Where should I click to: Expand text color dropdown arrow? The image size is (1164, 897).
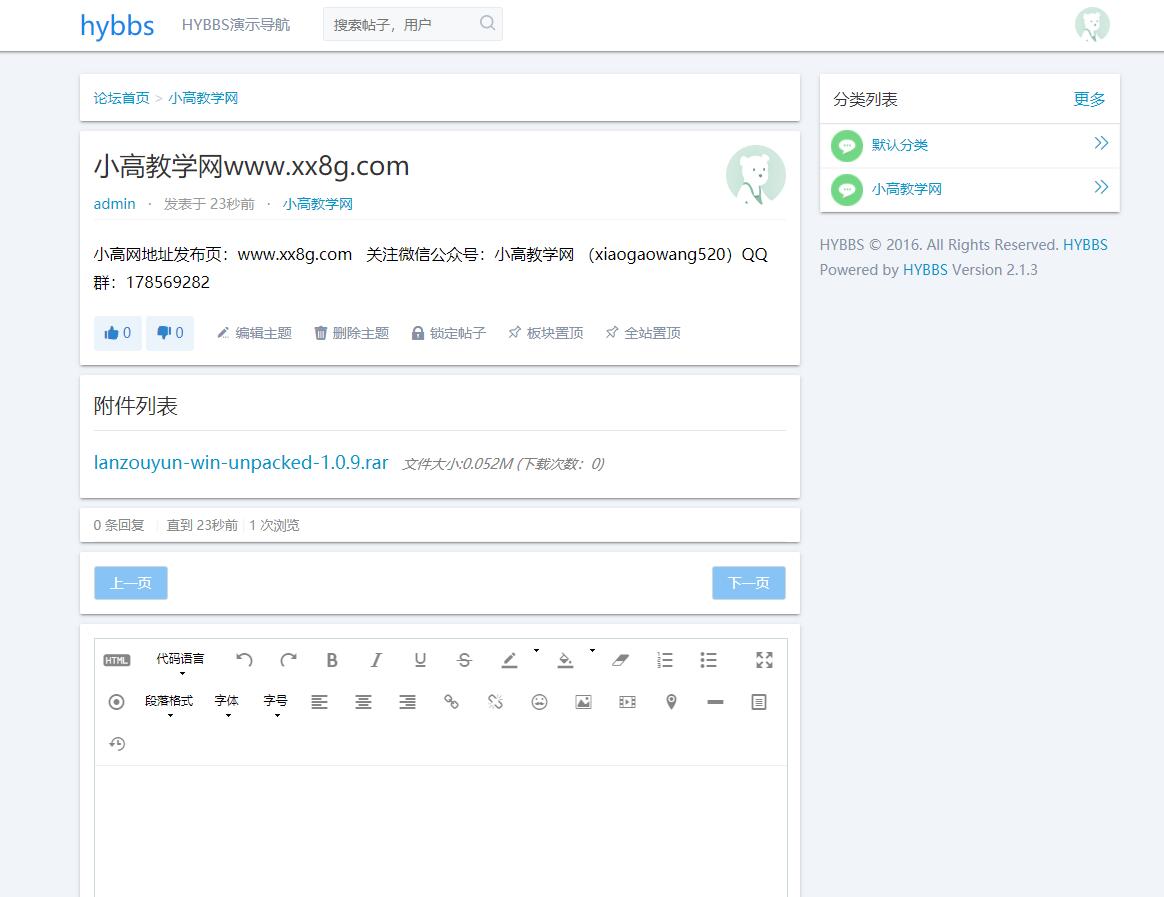pos(536,651)
